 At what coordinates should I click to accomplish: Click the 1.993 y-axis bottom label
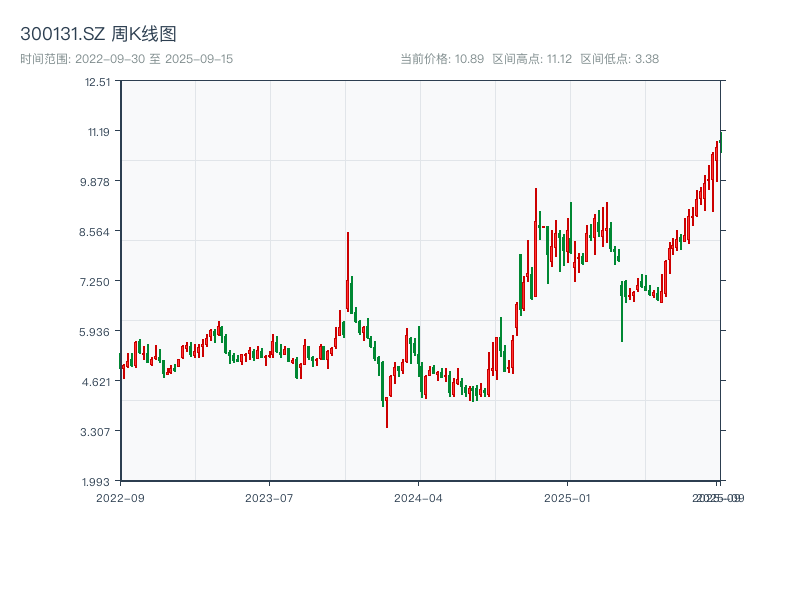[x=97, y=481]
